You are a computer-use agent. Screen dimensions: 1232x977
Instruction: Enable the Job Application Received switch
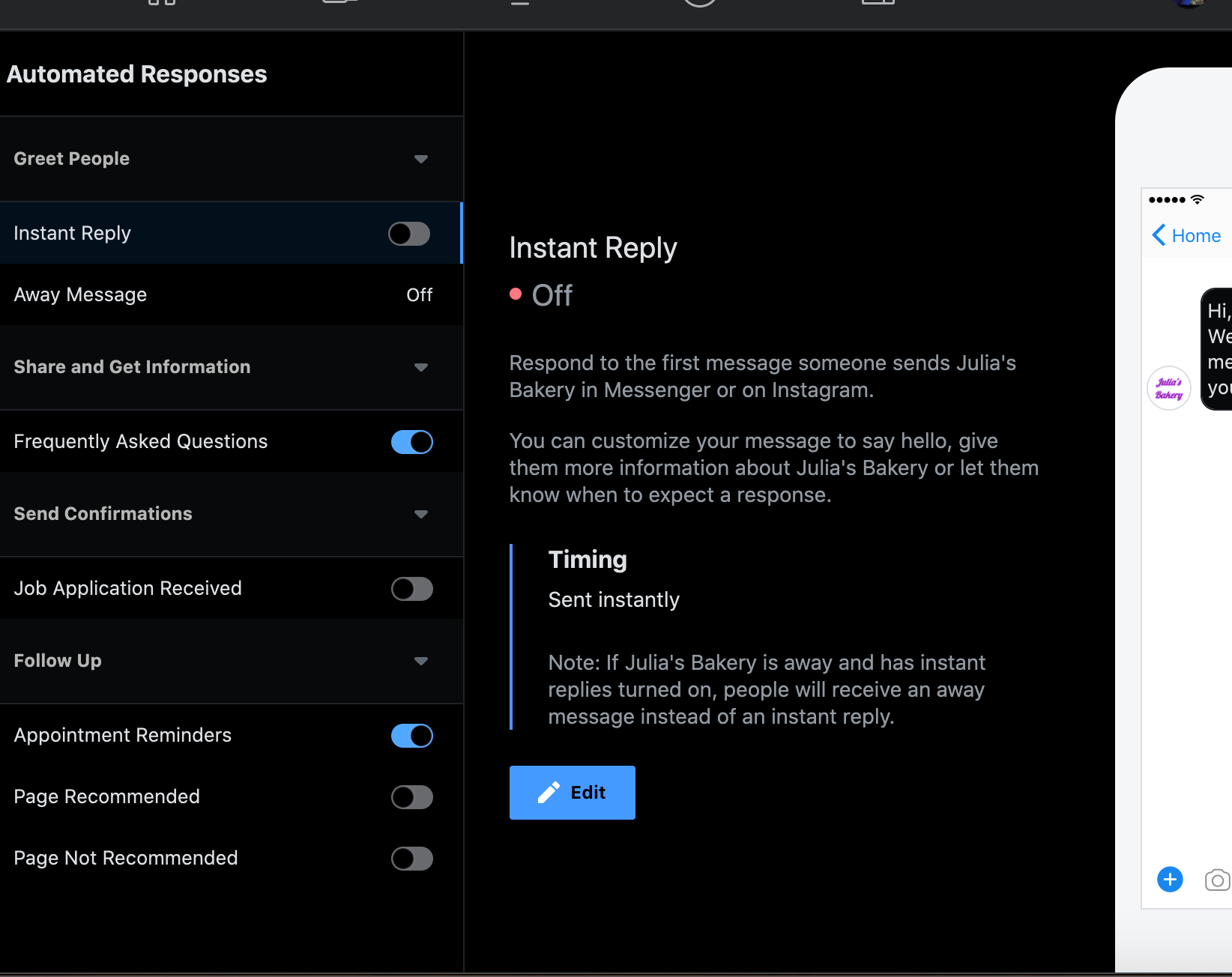click(x=412, y=589)
